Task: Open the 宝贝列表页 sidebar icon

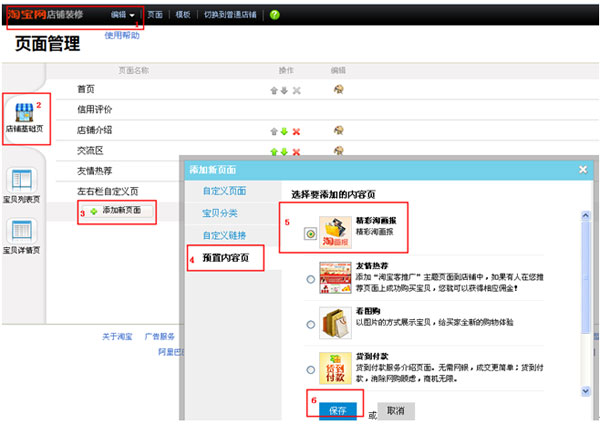Action: (21, 180)
